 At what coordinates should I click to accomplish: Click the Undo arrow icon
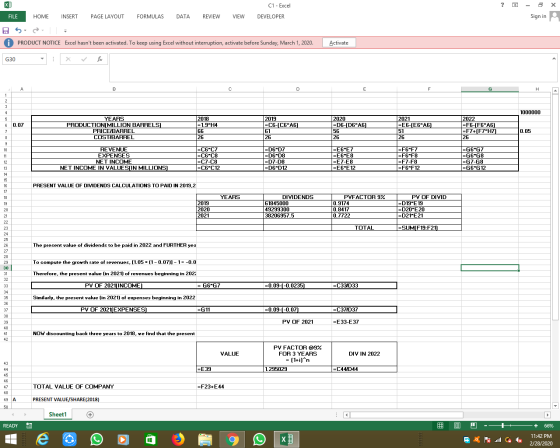point(18,31)
